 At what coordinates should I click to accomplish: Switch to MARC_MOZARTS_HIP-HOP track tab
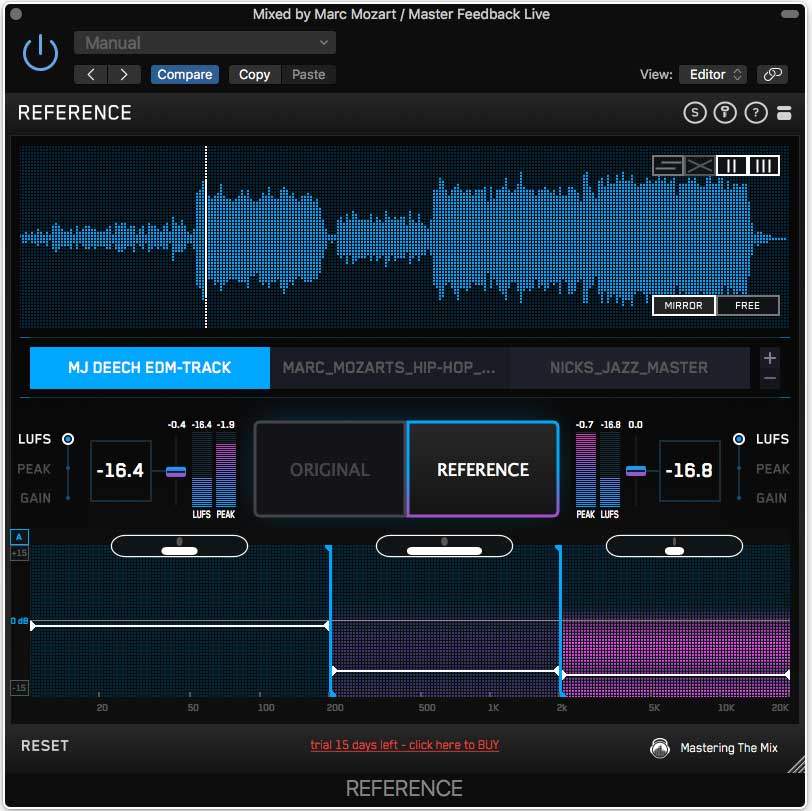389,368
